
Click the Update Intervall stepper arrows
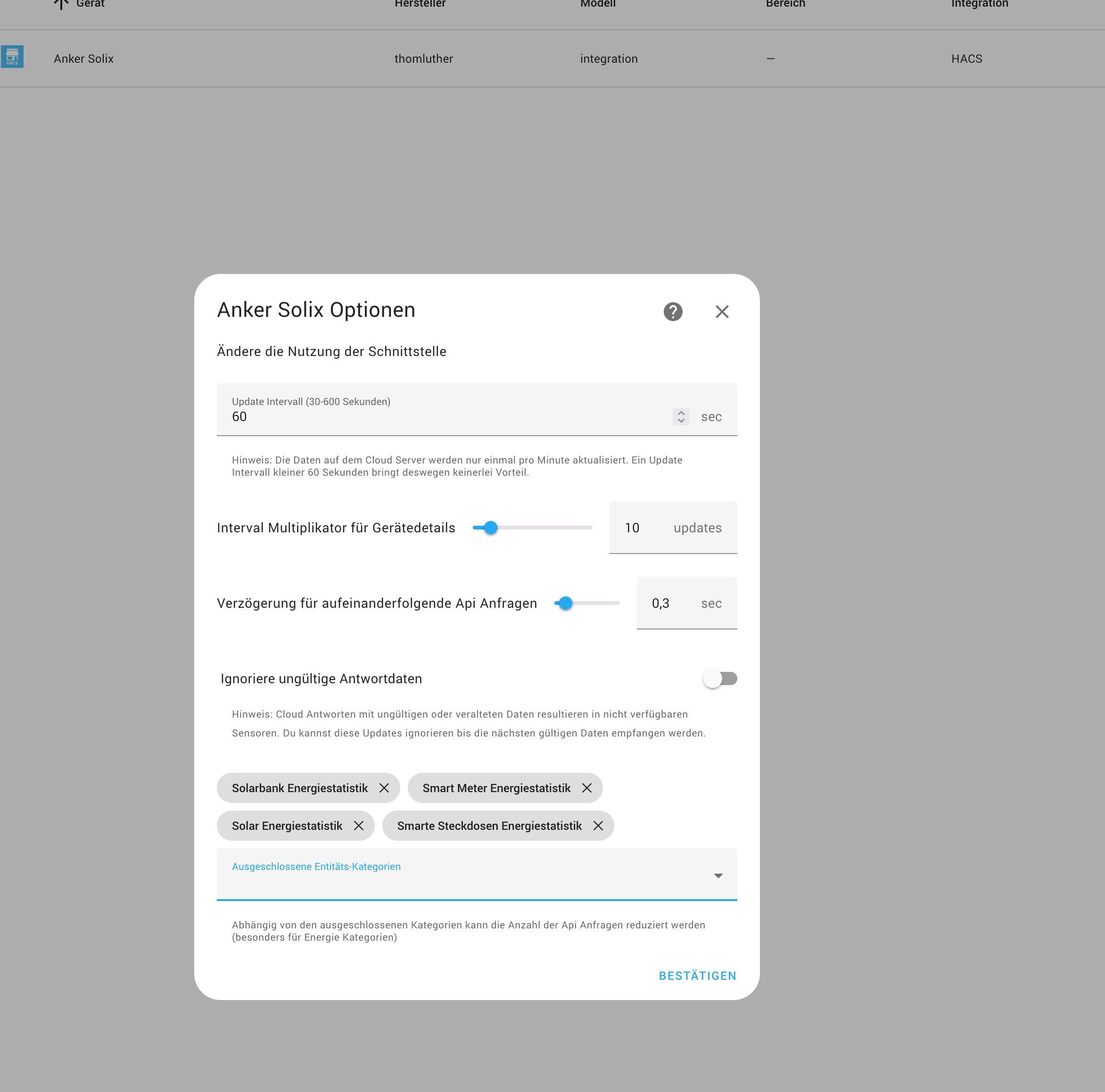[681, 416]
